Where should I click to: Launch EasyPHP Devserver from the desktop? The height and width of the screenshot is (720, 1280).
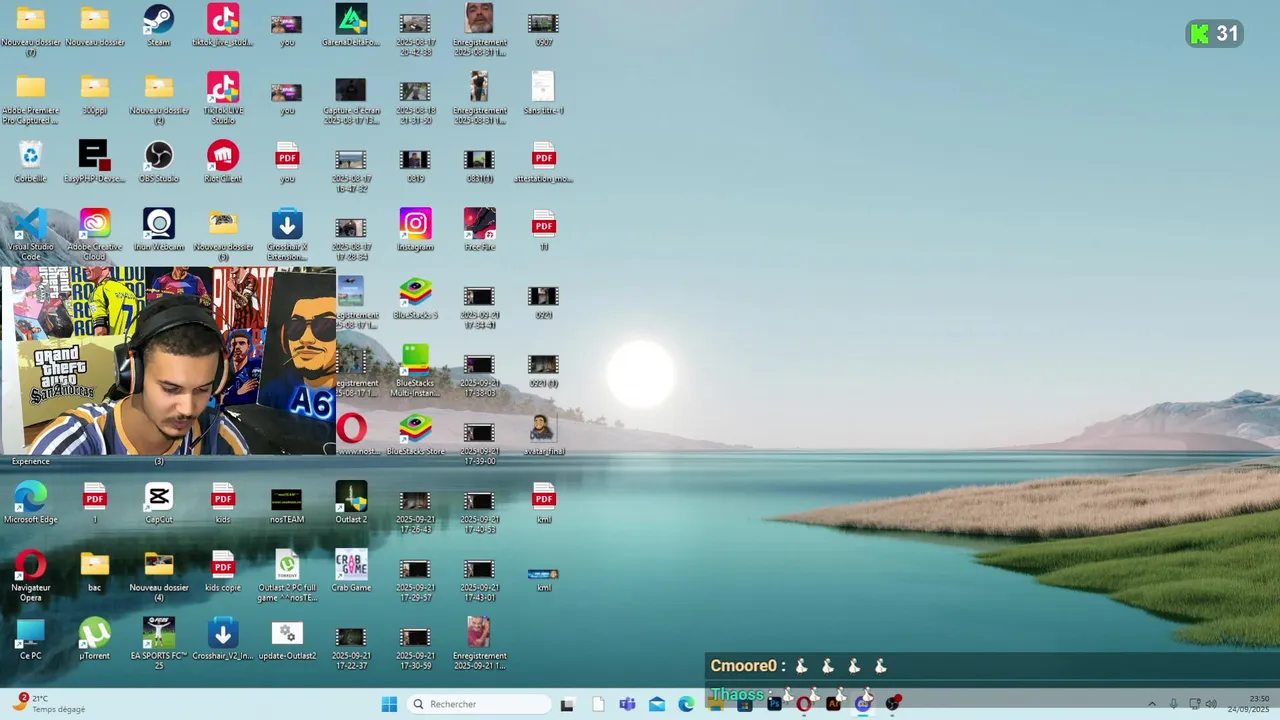pyautogui.click(x=94, y=161)
